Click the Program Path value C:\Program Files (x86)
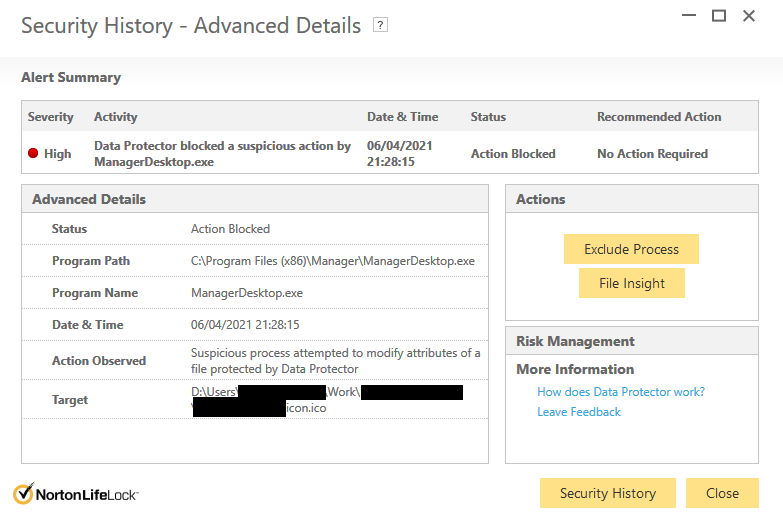The image size is (783, 515). coord(333,261)
